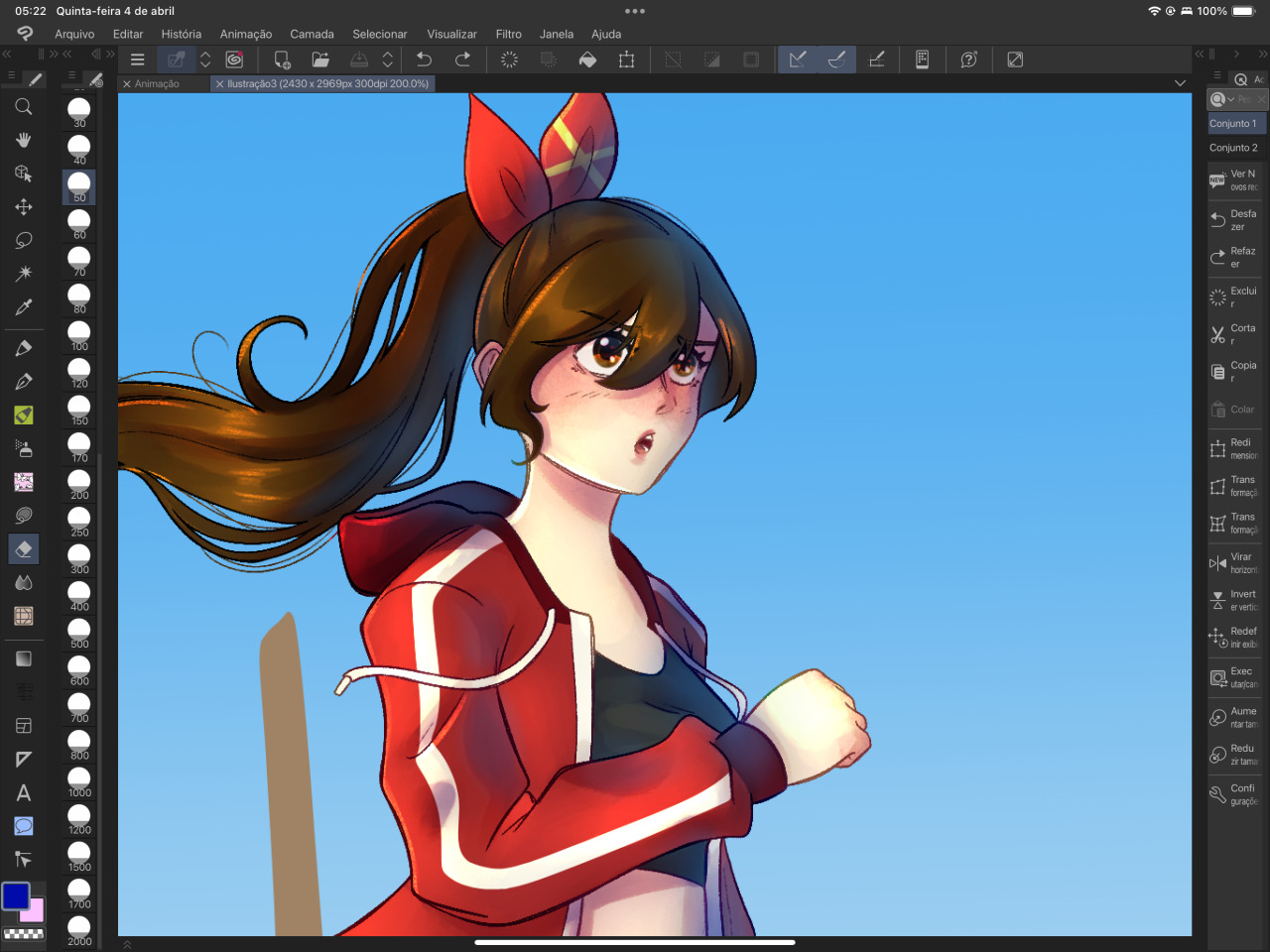
Task: Select the Gradient tool
Action: [24, 658]
